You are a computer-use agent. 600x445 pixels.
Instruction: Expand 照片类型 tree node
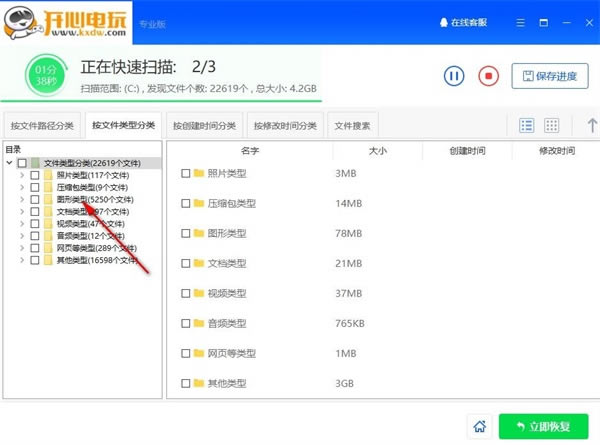click(x=22, y=175)
